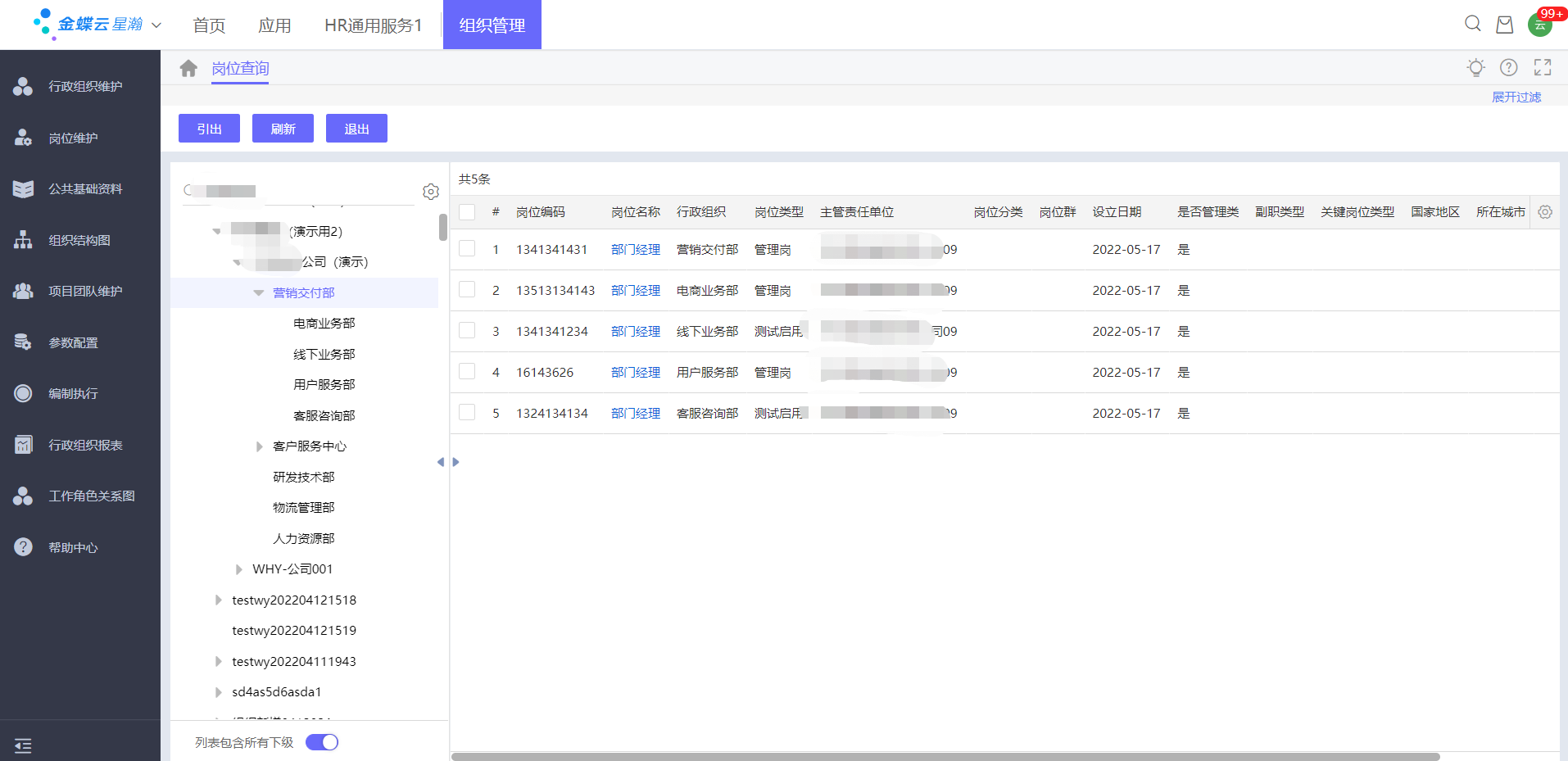The height and width of the screenshot is (761, 1568).
Task: Expand the WHY-公司001 tree node
Action: tap(238, 569)
